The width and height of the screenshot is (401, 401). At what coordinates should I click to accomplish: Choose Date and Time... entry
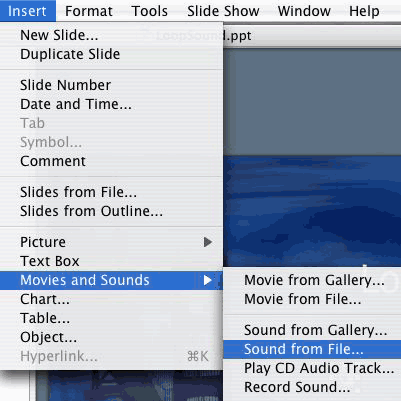(111, 104)
